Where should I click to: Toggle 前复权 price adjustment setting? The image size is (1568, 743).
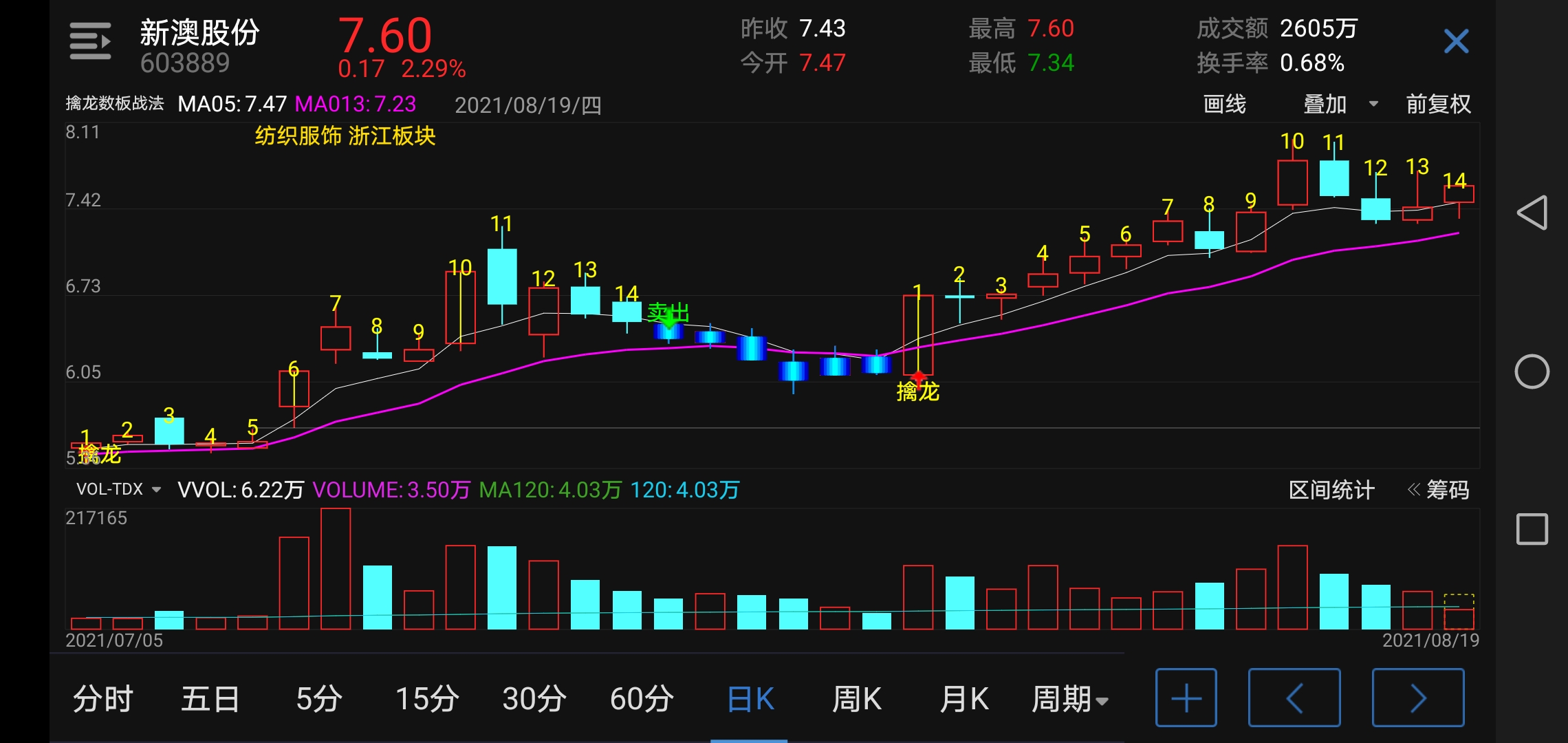1438,104
